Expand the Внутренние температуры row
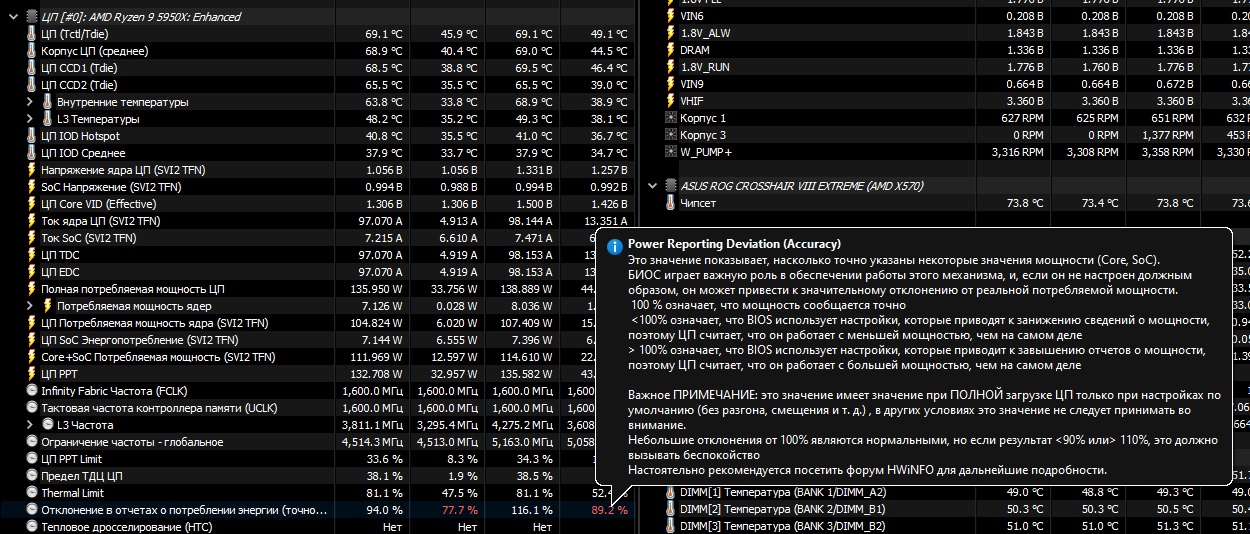 29,102
